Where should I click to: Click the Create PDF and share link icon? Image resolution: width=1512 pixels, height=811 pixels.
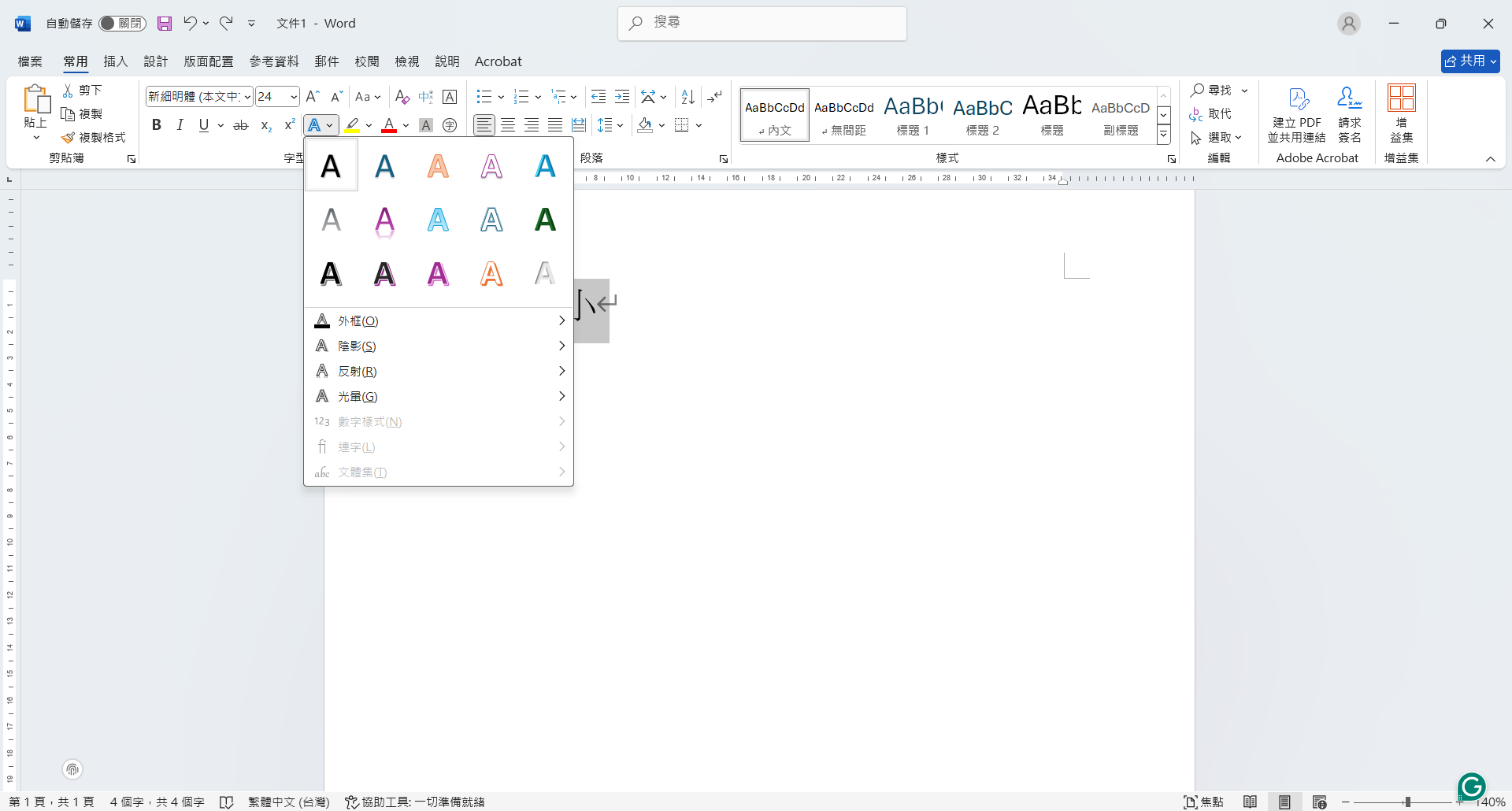point(1297,98)
